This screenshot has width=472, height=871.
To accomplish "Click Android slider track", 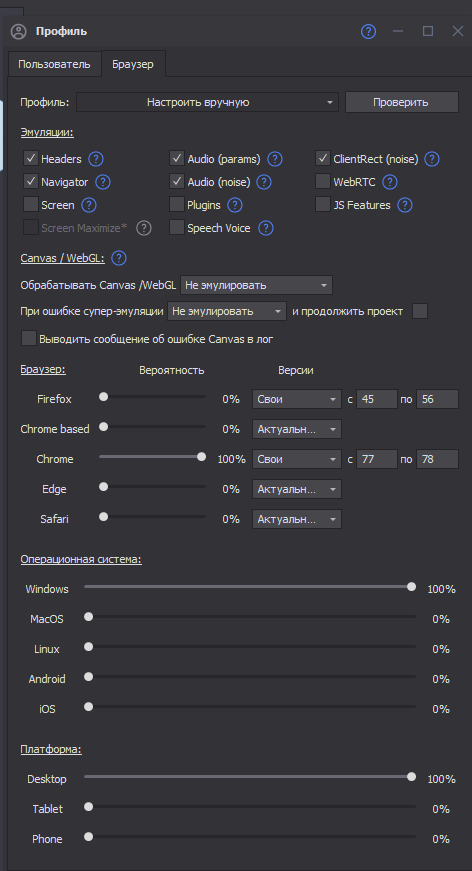I will pyautogui.click(x=250, y=677).
